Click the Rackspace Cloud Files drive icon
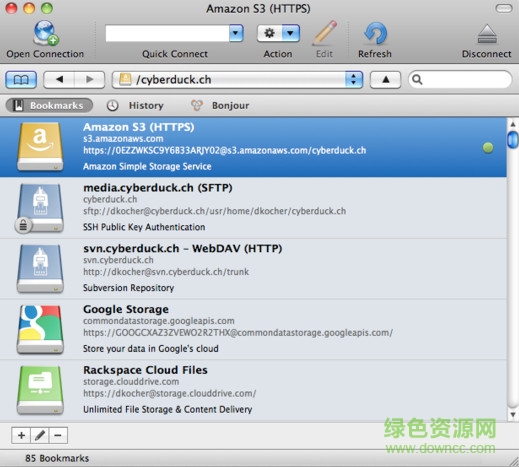 40,390
